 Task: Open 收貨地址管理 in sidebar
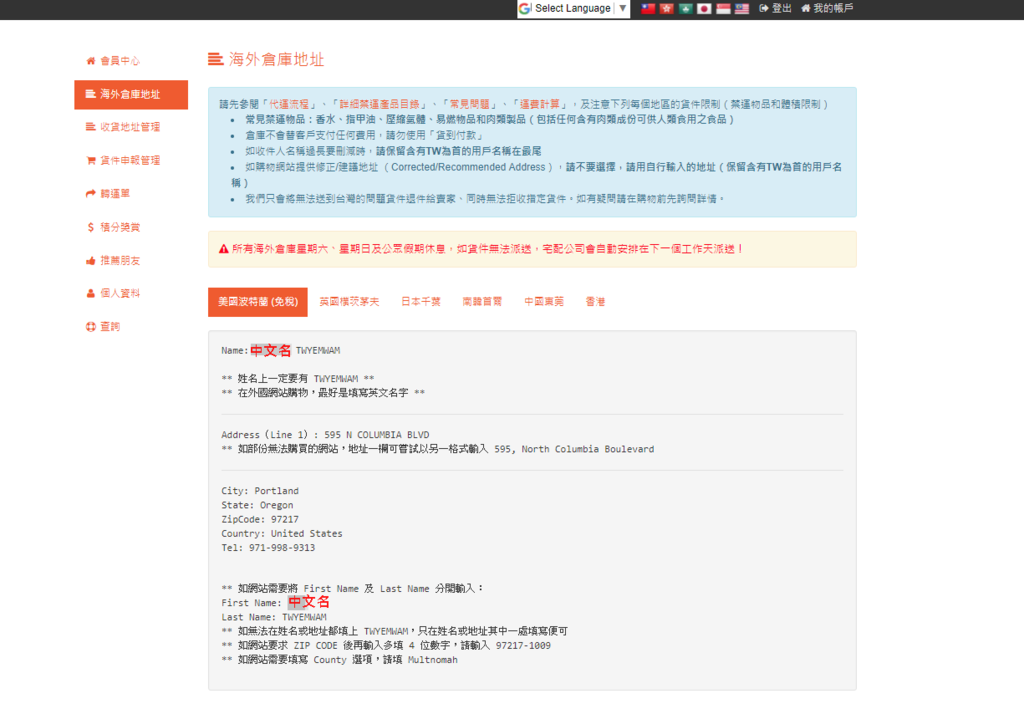click(x=129, y=128)
